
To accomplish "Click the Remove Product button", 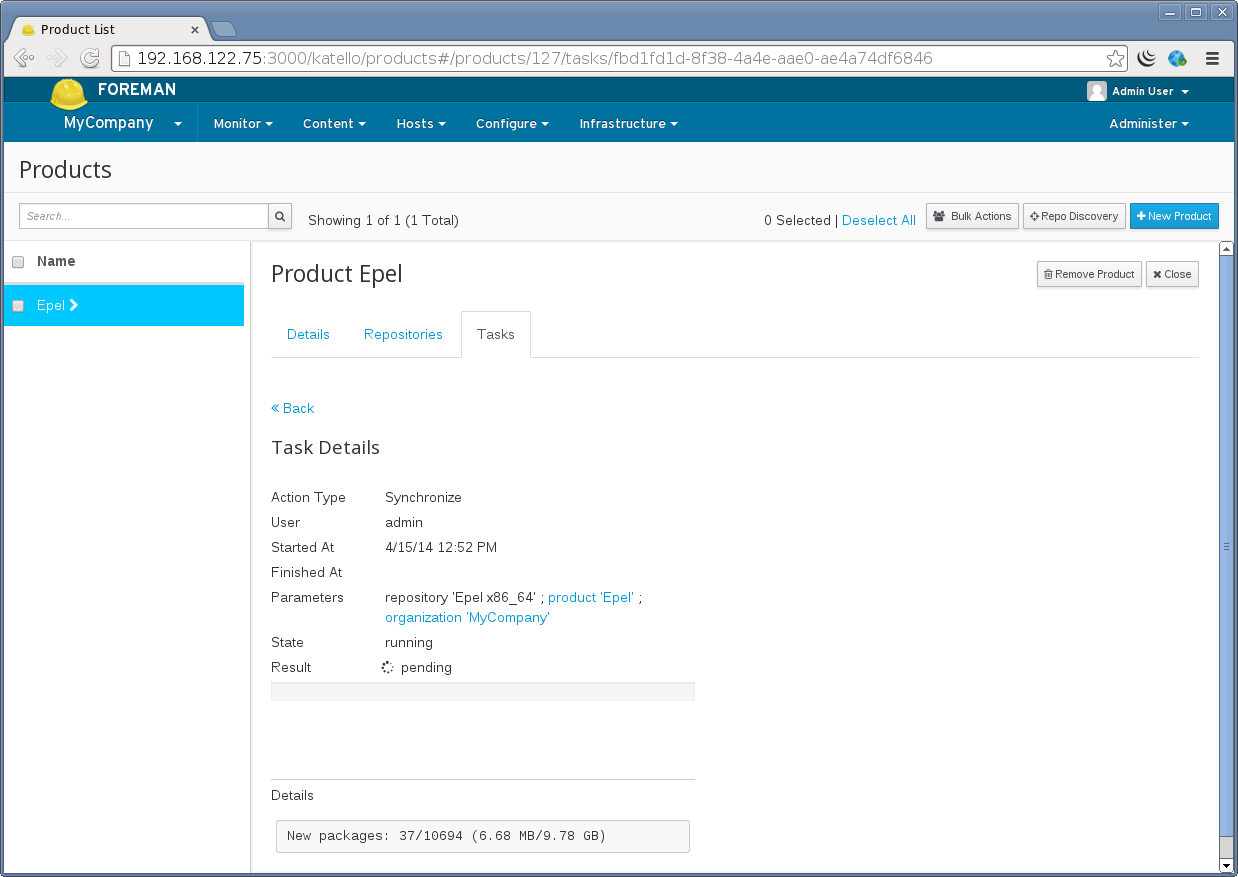I will coord(1089,274).
